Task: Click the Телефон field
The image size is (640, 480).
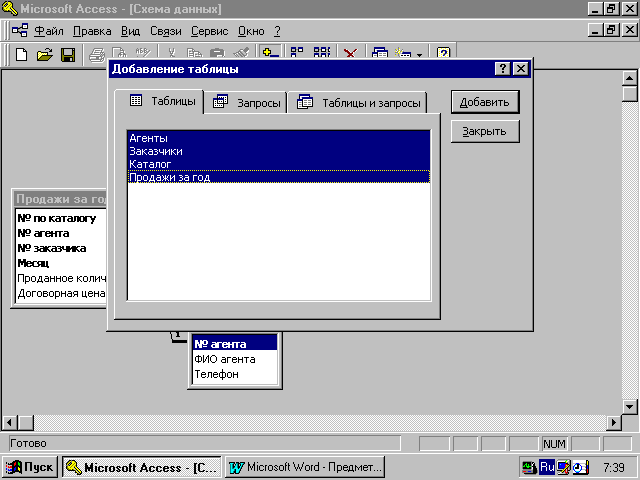Action: 235,374
